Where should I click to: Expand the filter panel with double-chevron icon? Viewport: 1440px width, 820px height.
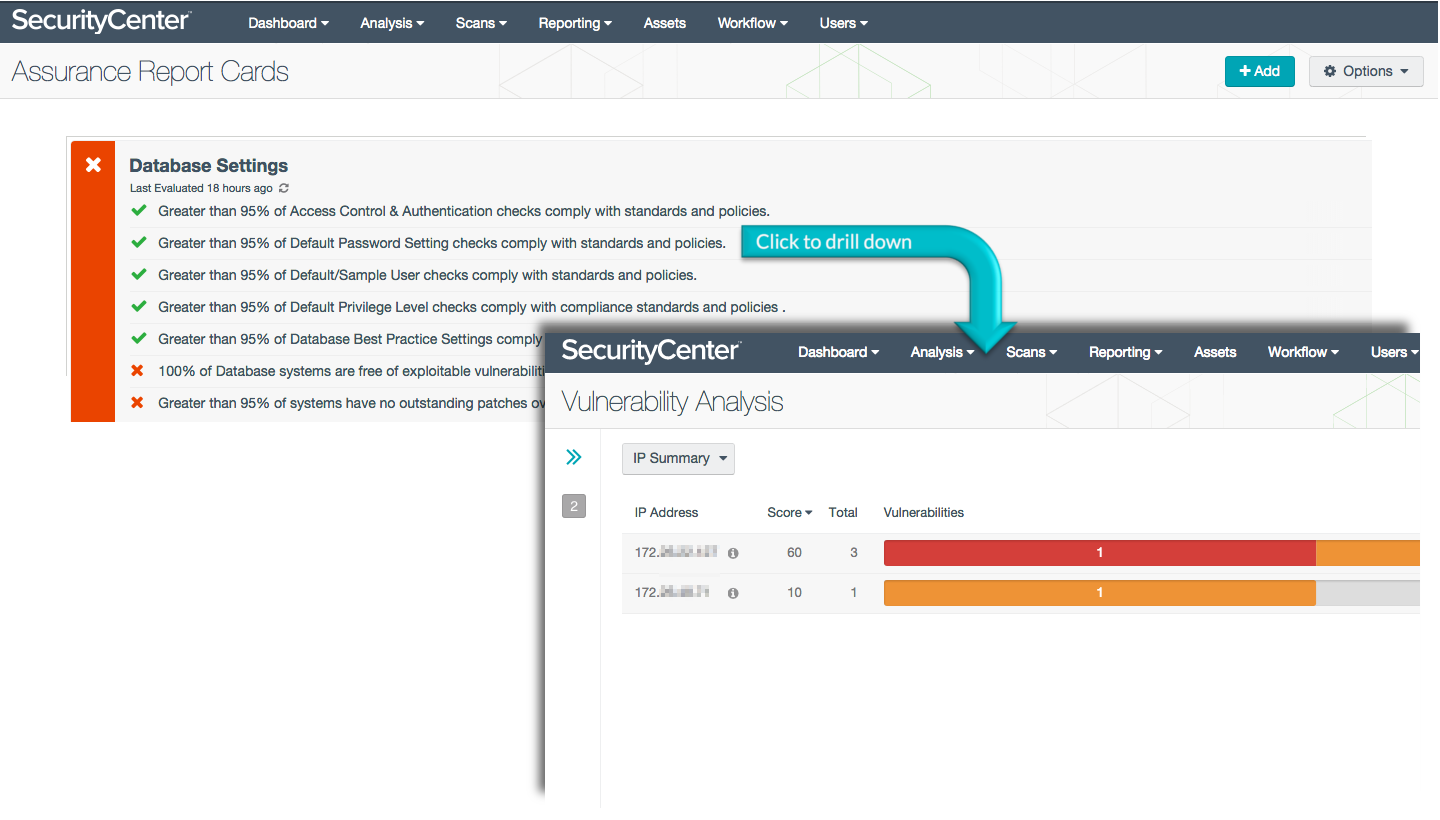573,457
